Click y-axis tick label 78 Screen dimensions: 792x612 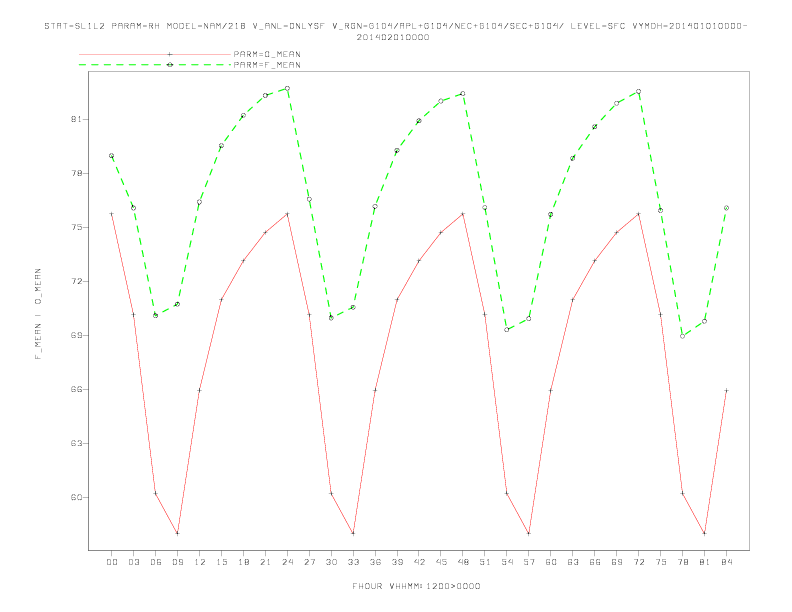[x=76, y=173]
